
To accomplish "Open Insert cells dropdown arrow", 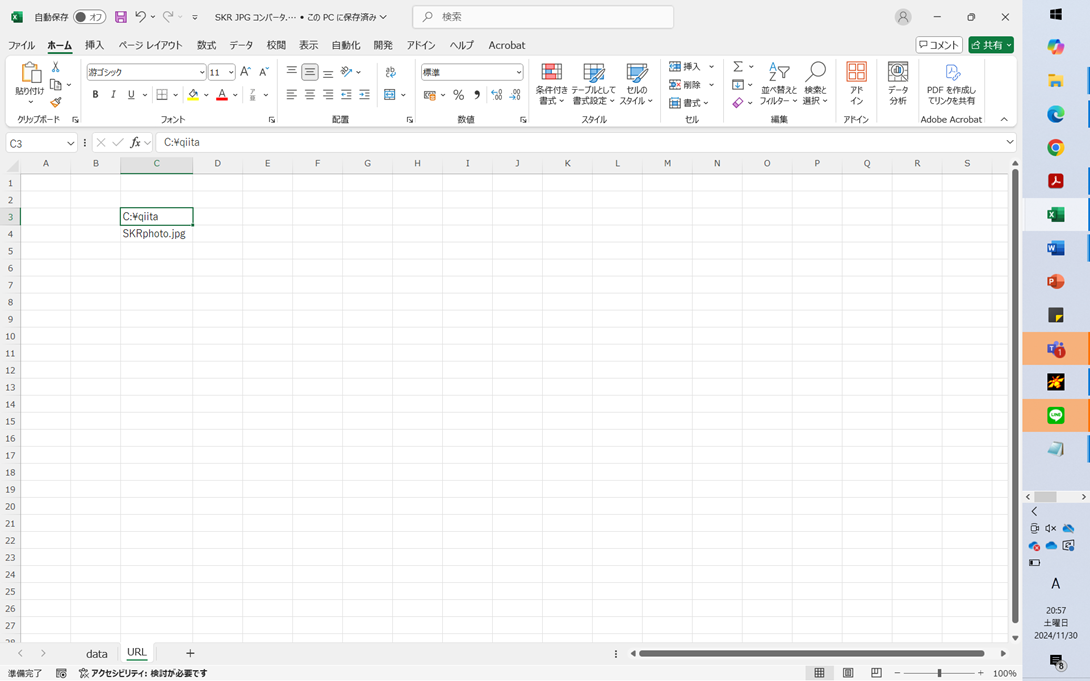I will (711, 67).
